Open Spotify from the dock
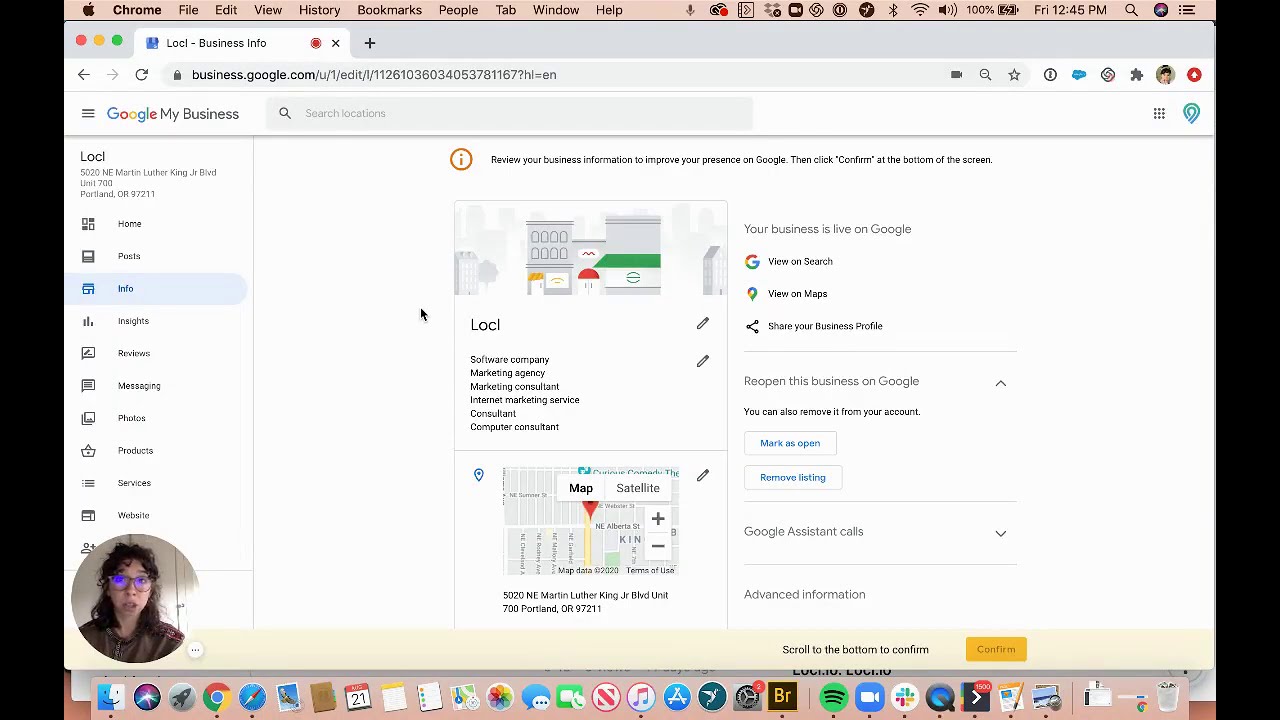This screenshot has width=1280, height=720. pyautogui.click(x=834, y=696)
